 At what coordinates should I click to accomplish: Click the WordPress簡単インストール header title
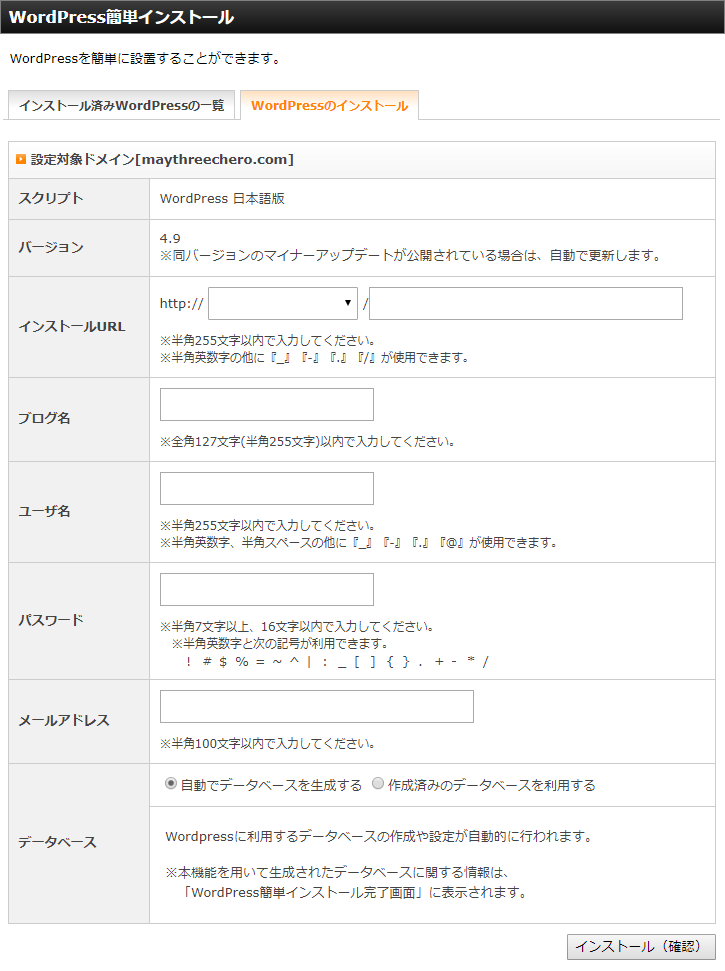point(121,17)
